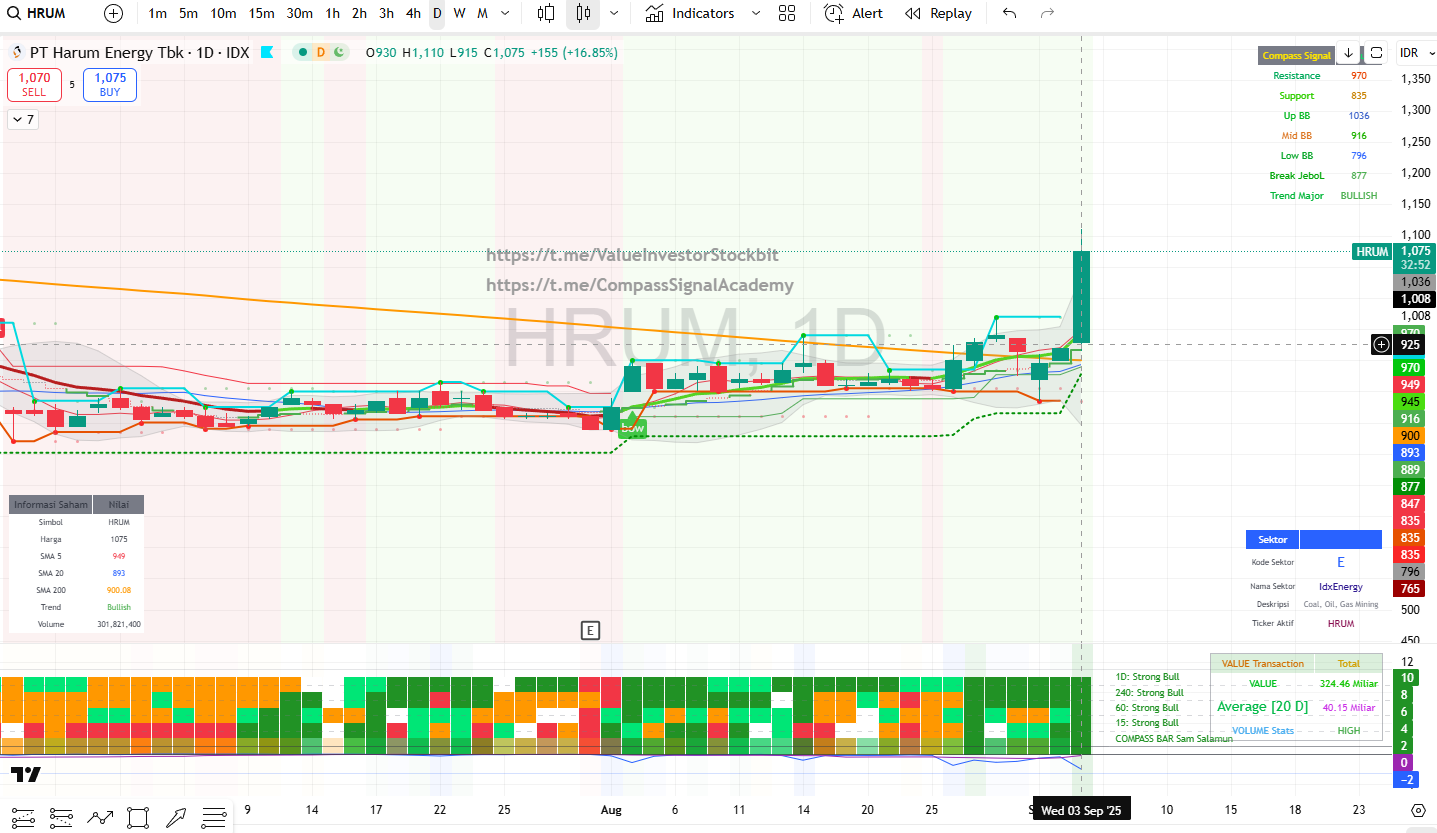
Task: Click the E earnings marker
Action: [x=591, y=630]
